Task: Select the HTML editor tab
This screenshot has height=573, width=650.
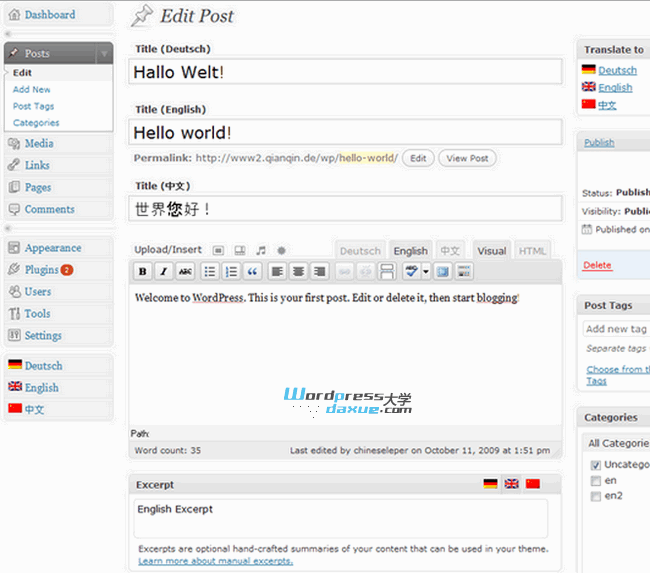Action: coord(532,251)
